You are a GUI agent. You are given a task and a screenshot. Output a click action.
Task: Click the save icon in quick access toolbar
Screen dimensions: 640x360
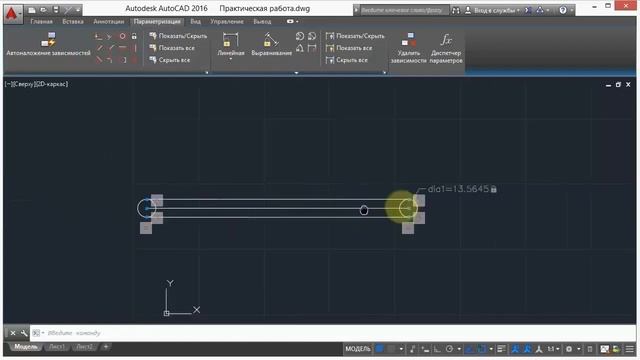(56, 10)
